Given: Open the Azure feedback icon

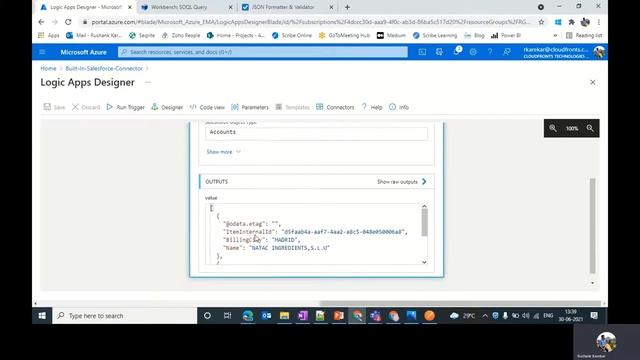Looking at the screenshot, I should [507, 52].
